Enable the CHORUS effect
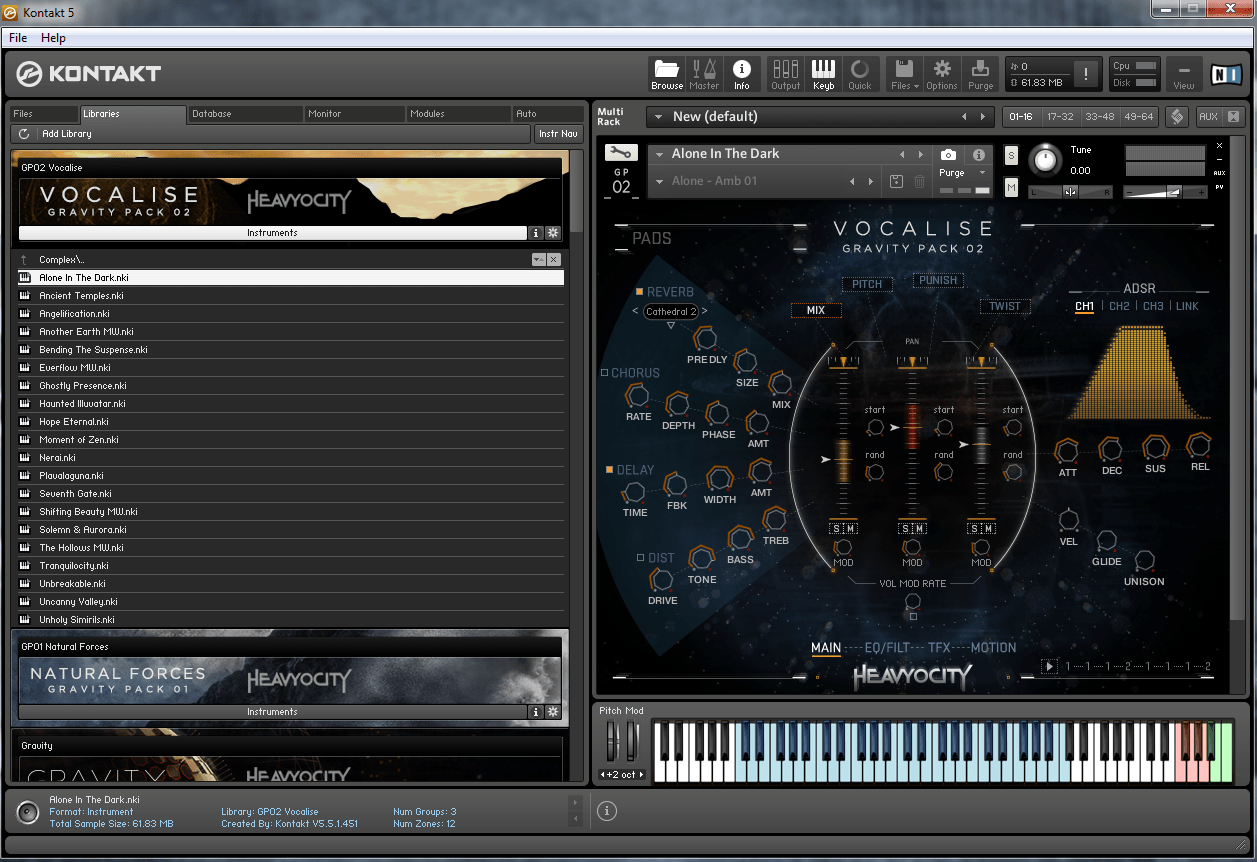1257x862 pixels. click(x=604, y=373)
